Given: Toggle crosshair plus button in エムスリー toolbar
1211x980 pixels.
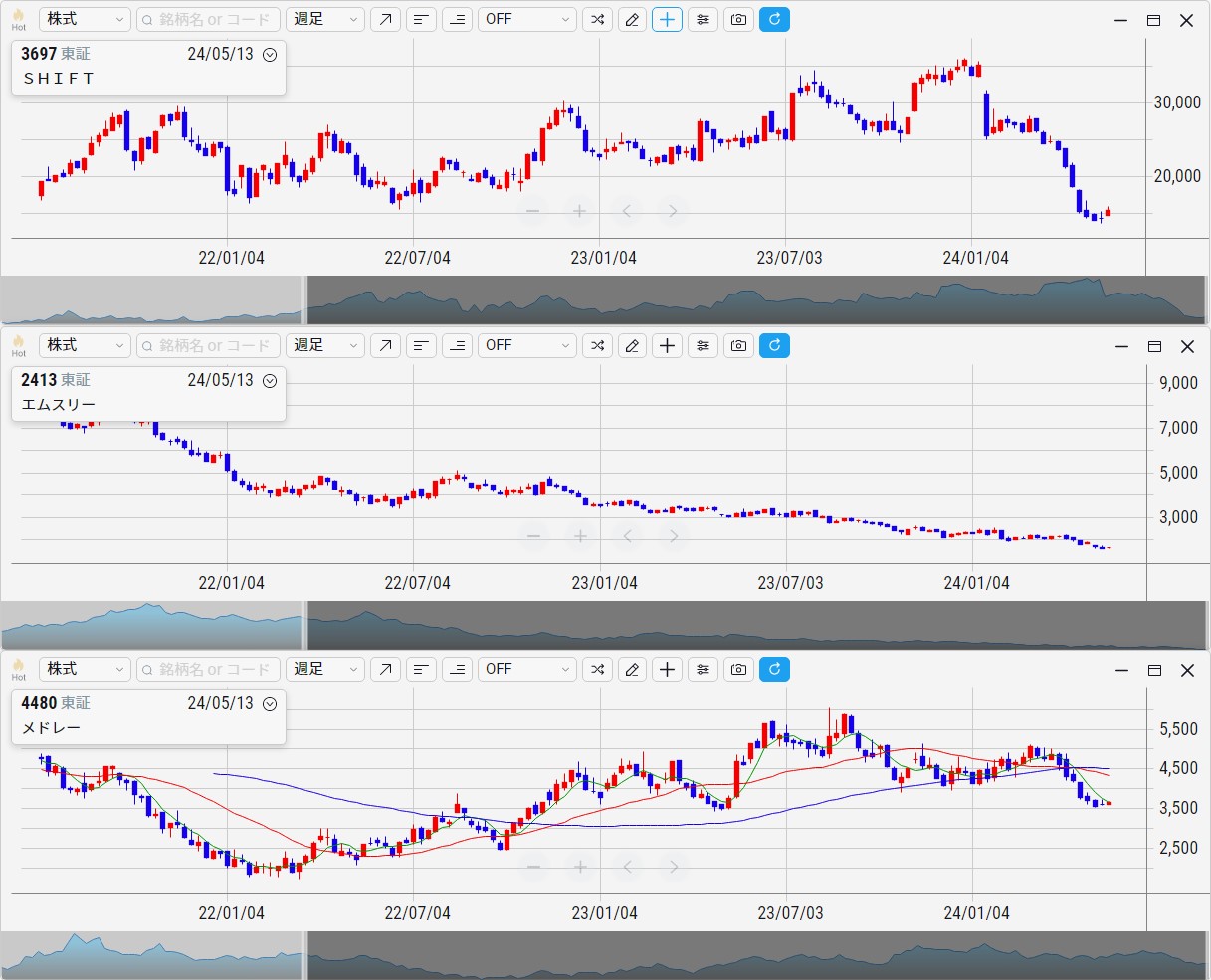Looking at the screenshot, I should coord(668,345).
